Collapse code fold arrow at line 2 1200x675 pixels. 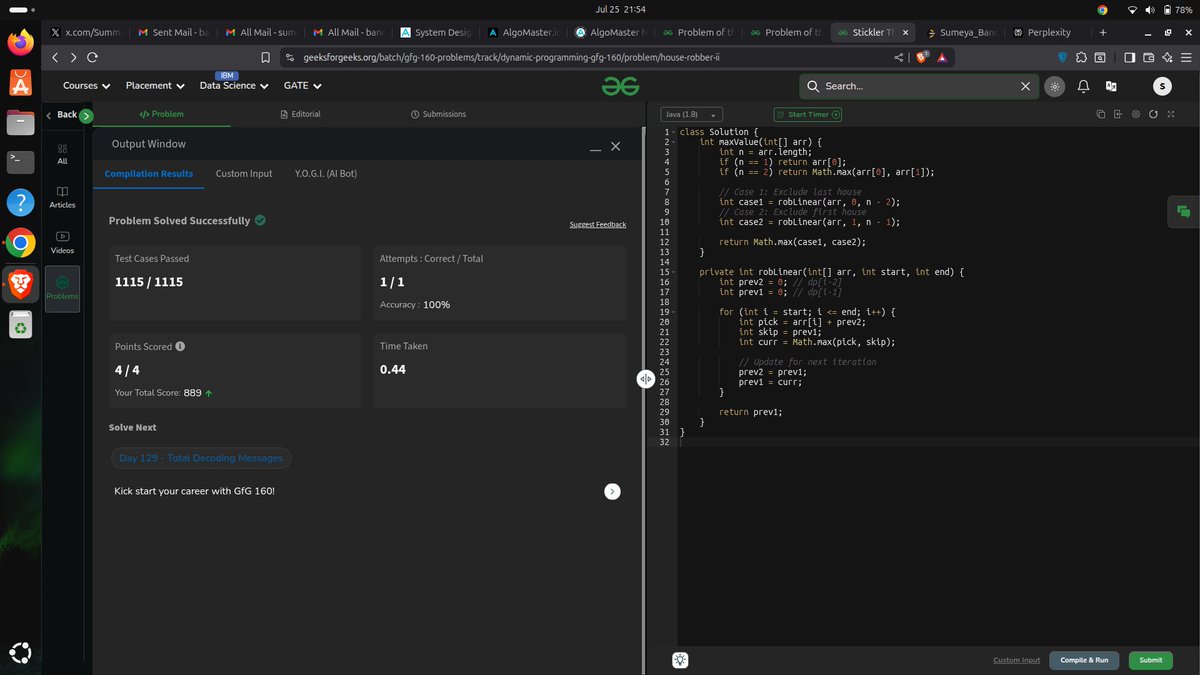coord(675,142)
